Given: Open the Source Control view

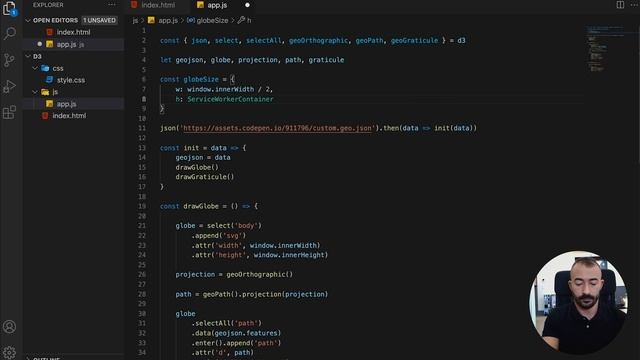Looking at the screenshot, I should [x=9, y=60].
